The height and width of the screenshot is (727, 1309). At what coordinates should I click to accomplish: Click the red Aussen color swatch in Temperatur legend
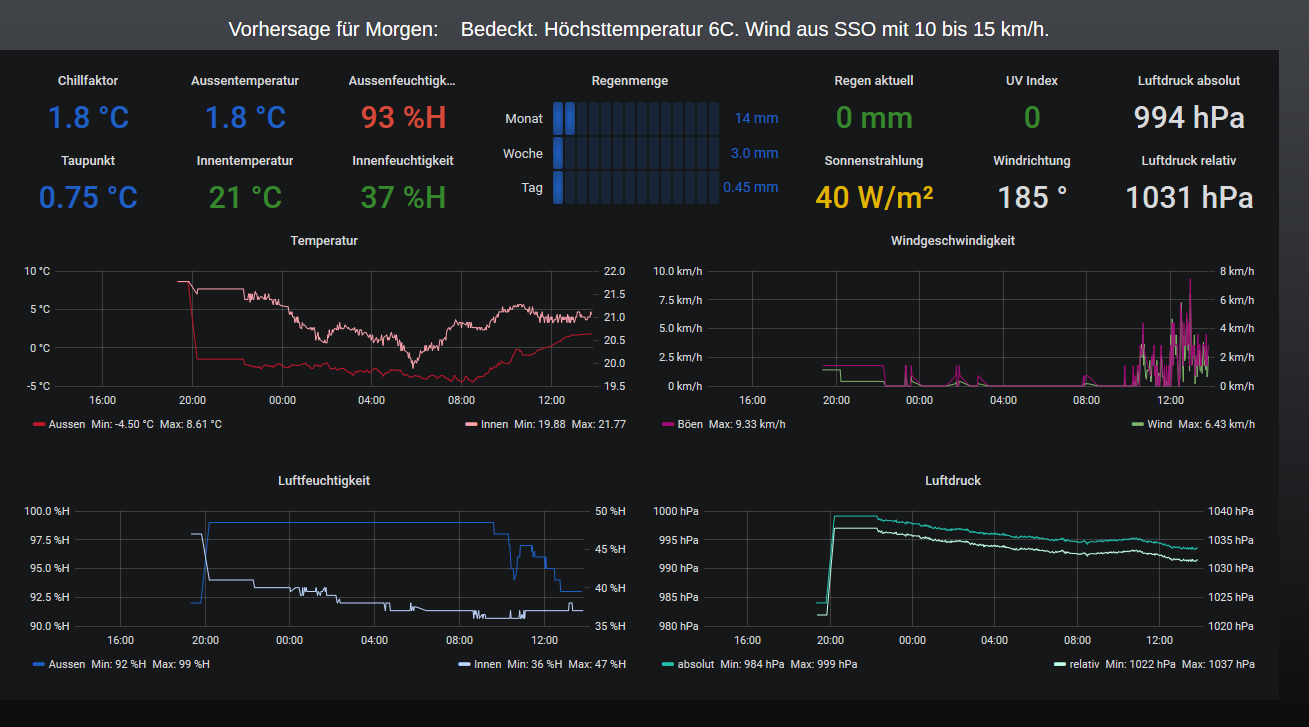pyautogui.click(x=39, y=424)
